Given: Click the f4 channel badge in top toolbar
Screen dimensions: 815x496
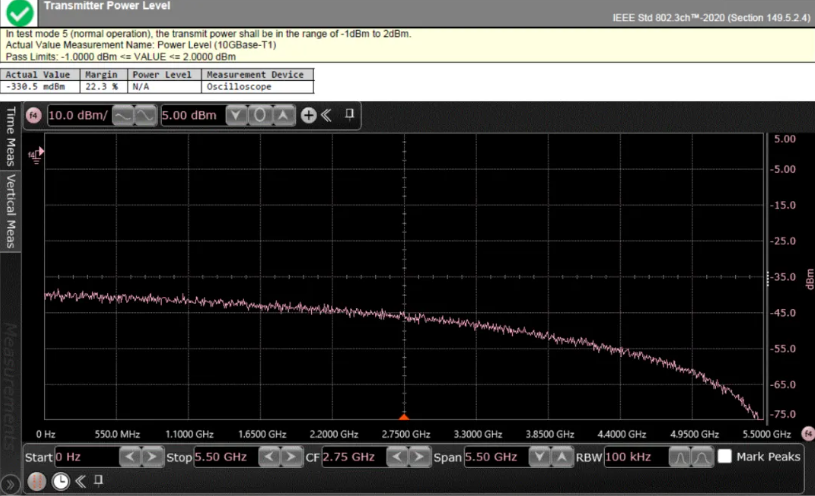Looking at the screenshot, I should (33, 115).
